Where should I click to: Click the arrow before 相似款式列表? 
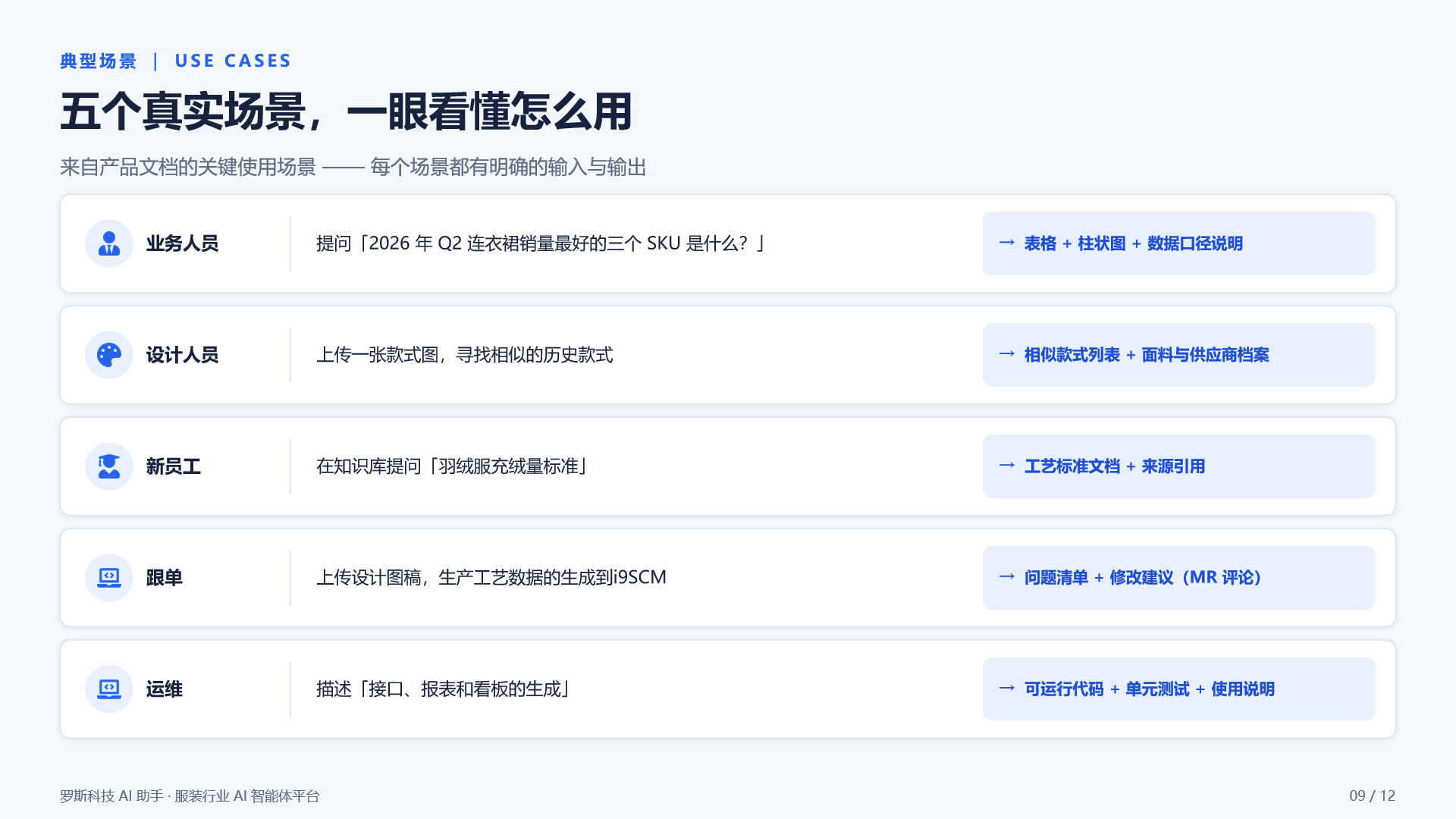point(1007,354)
